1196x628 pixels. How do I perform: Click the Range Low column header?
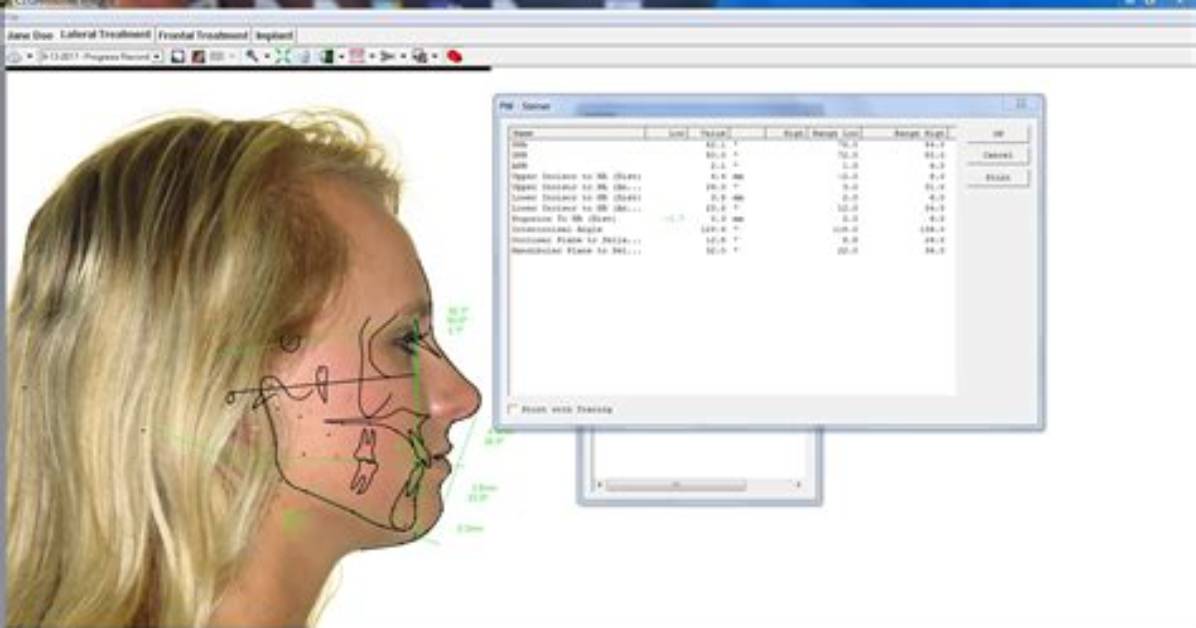tap(834, 134)
